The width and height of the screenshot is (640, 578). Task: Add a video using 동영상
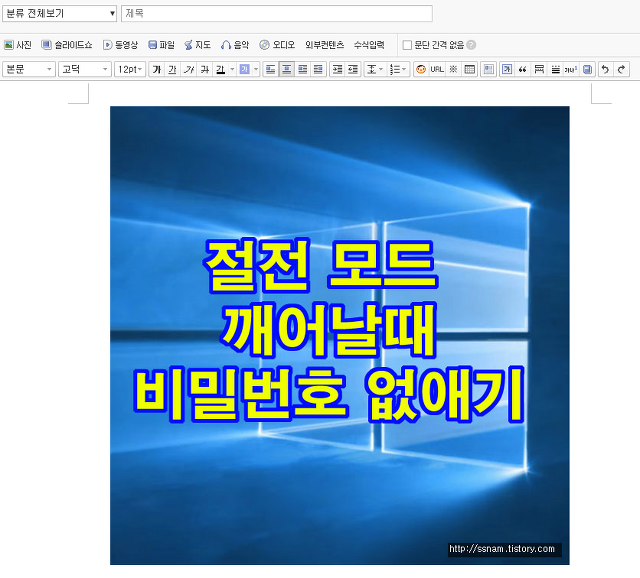(x=120, y=45)
